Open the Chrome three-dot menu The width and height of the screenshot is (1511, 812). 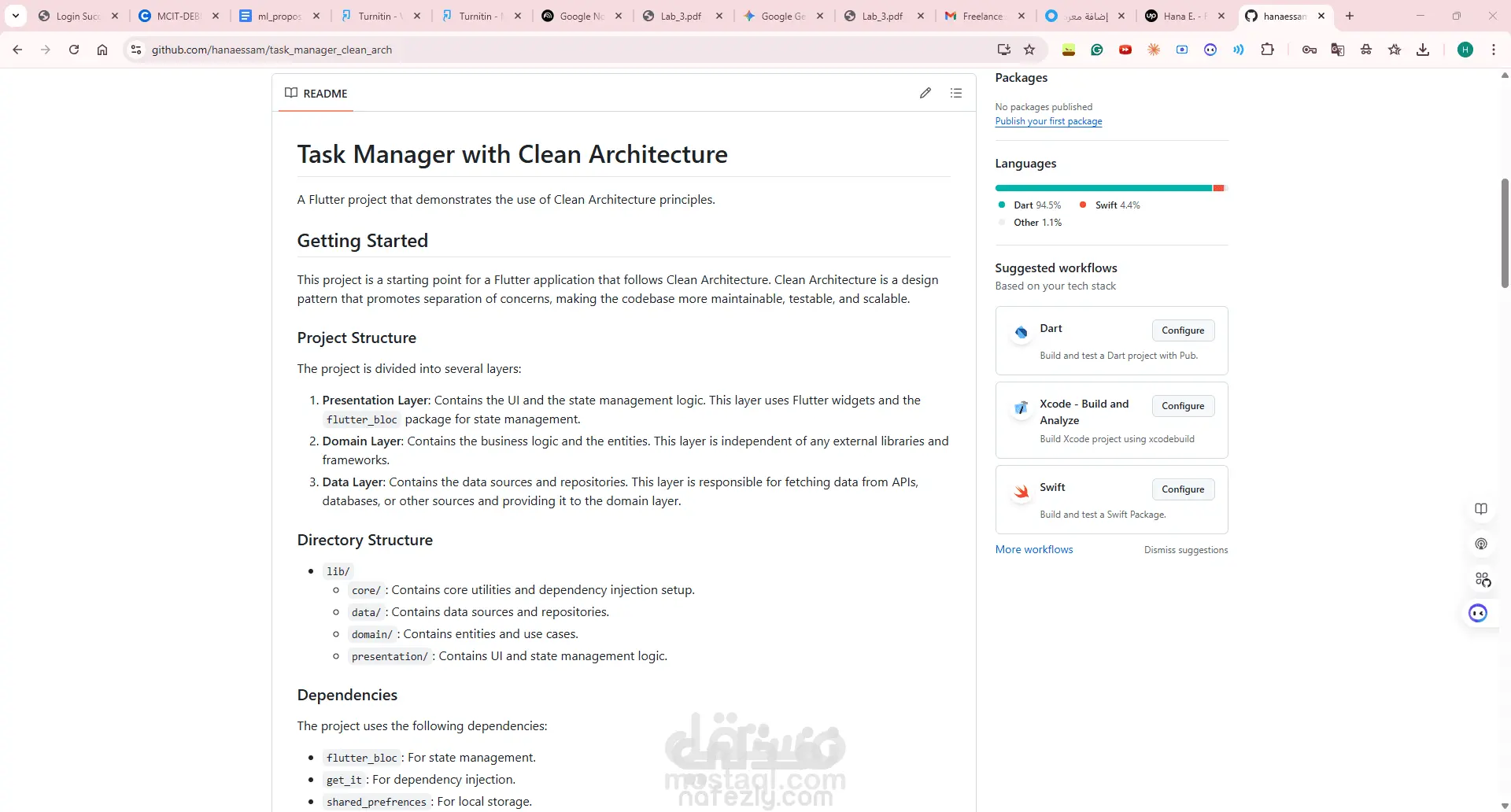[x=1494, y=50]
